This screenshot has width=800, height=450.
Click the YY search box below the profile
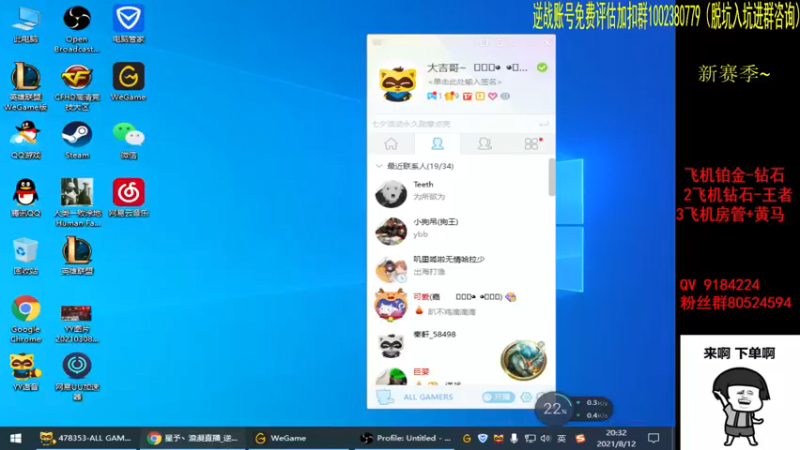pyautogui.click(x=461, y=124)
